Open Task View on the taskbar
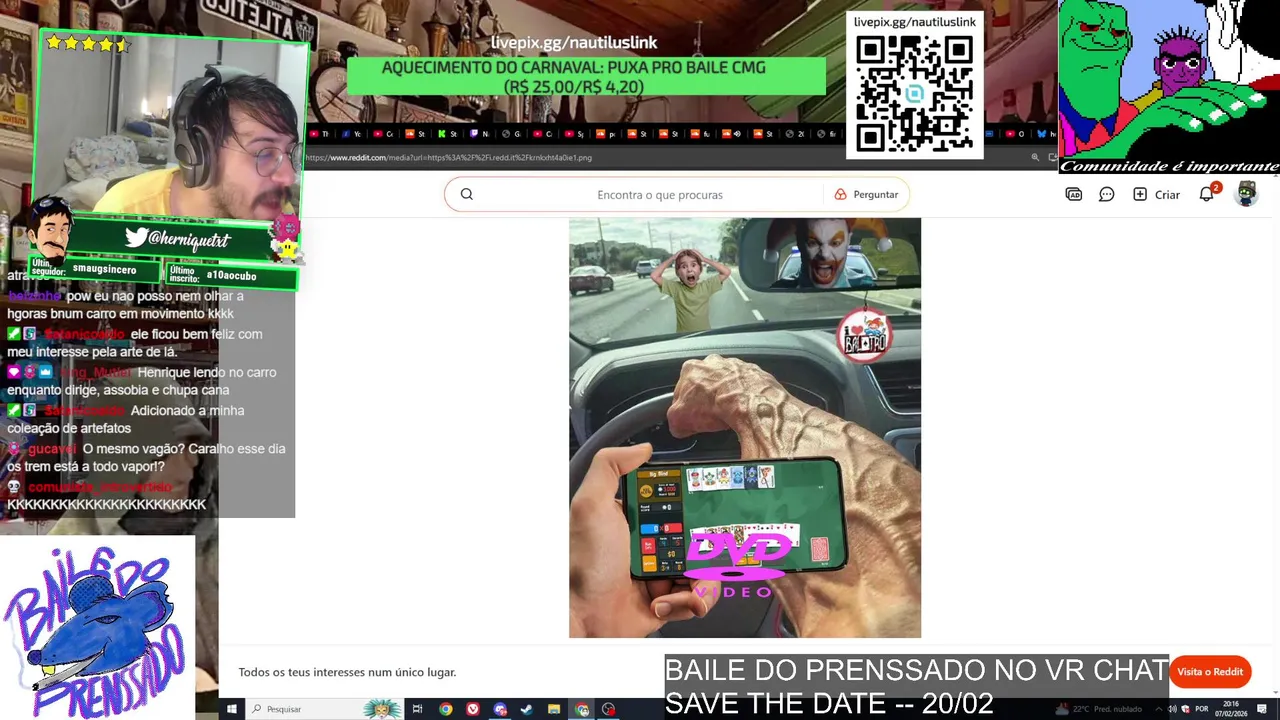 coord(417,709)
